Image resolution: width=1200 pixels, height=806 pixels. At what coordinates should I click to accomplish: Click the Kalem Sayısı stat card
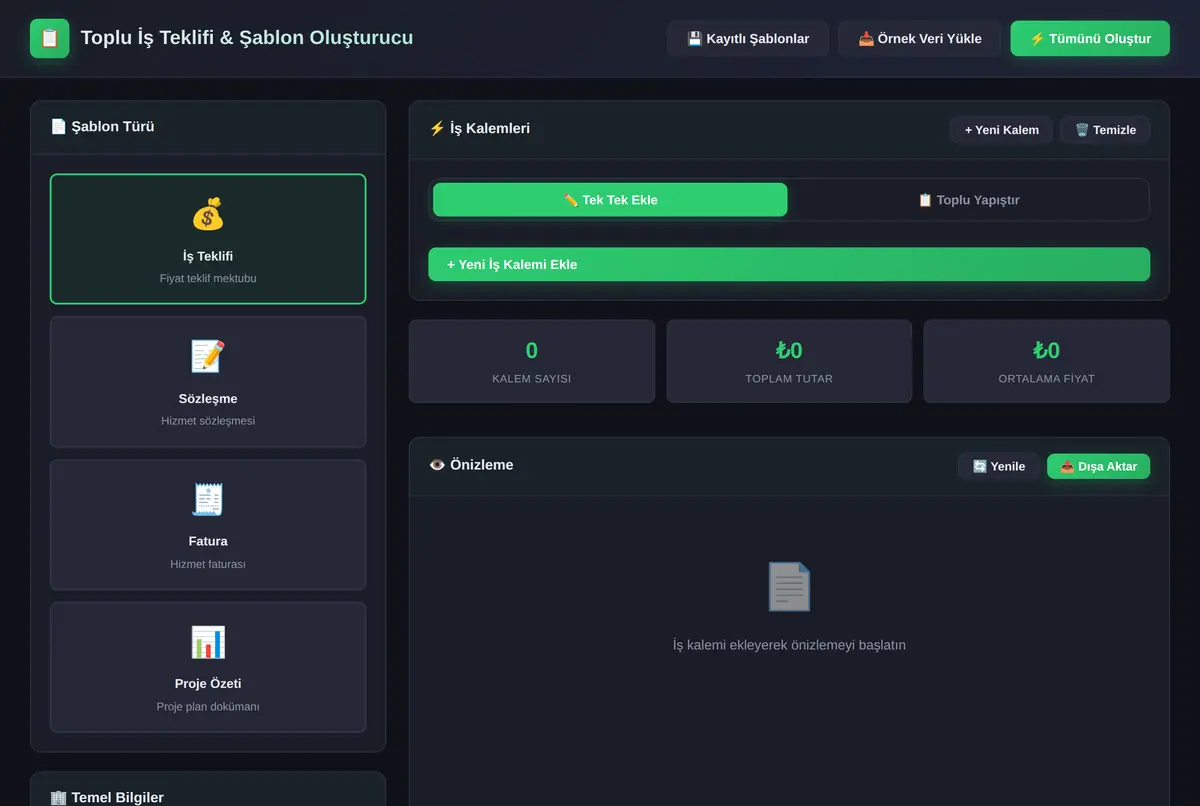pyautogui.click(x=532, y=361)
